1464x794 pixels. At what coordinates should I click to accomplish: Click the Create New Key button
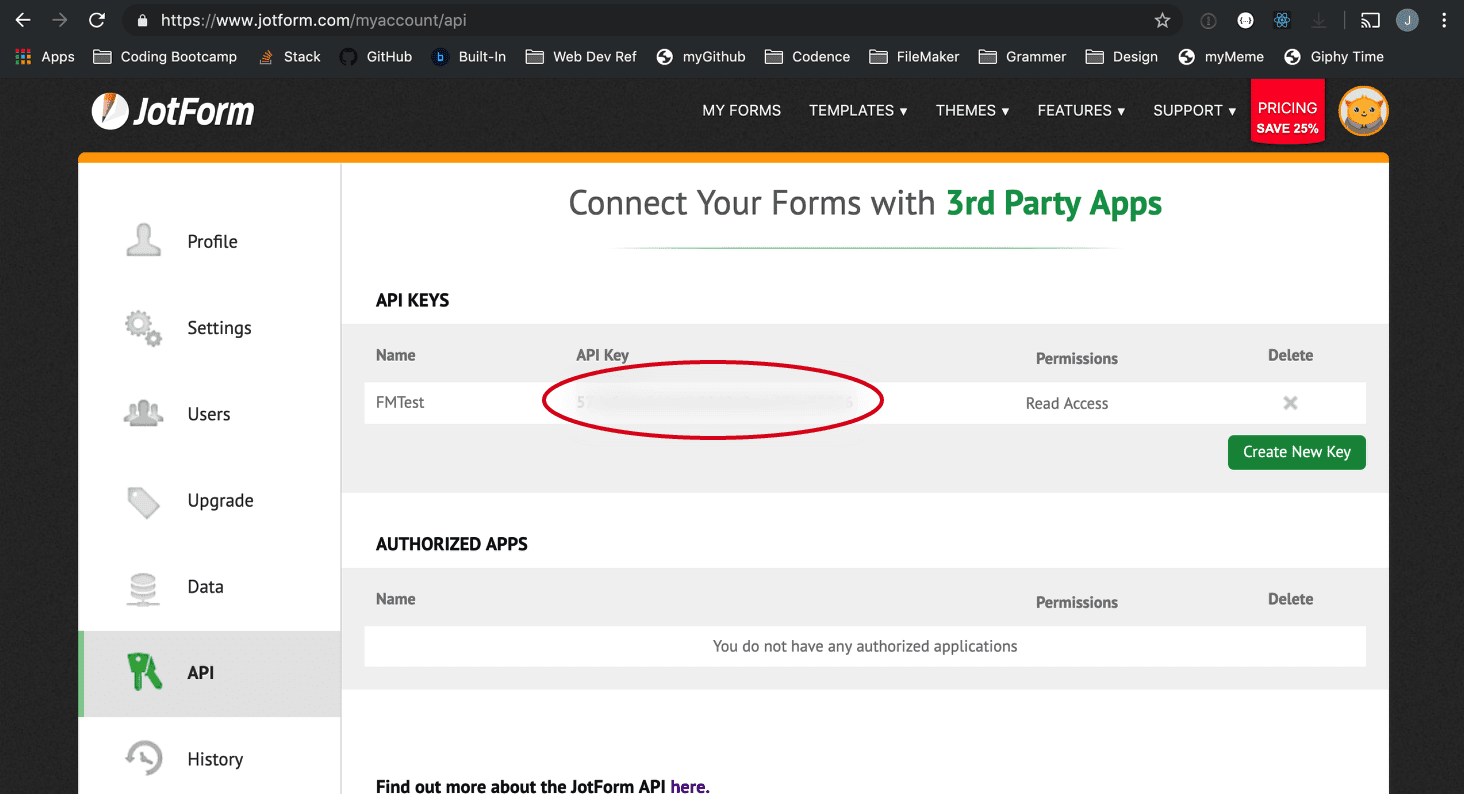[x=1296, y=452]
